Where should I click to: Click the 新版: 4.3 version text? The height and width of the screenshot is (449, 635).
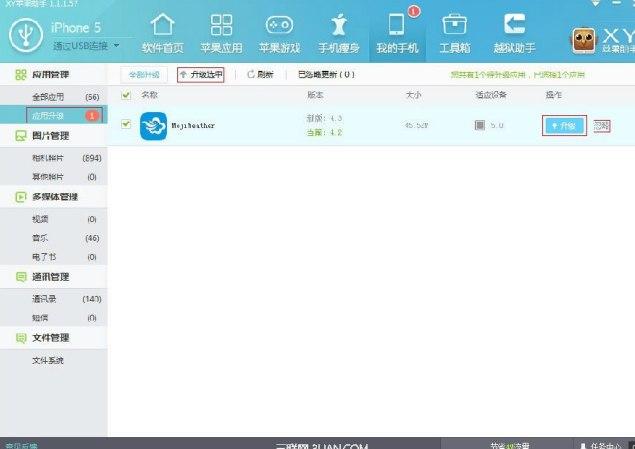coord(324,118)
